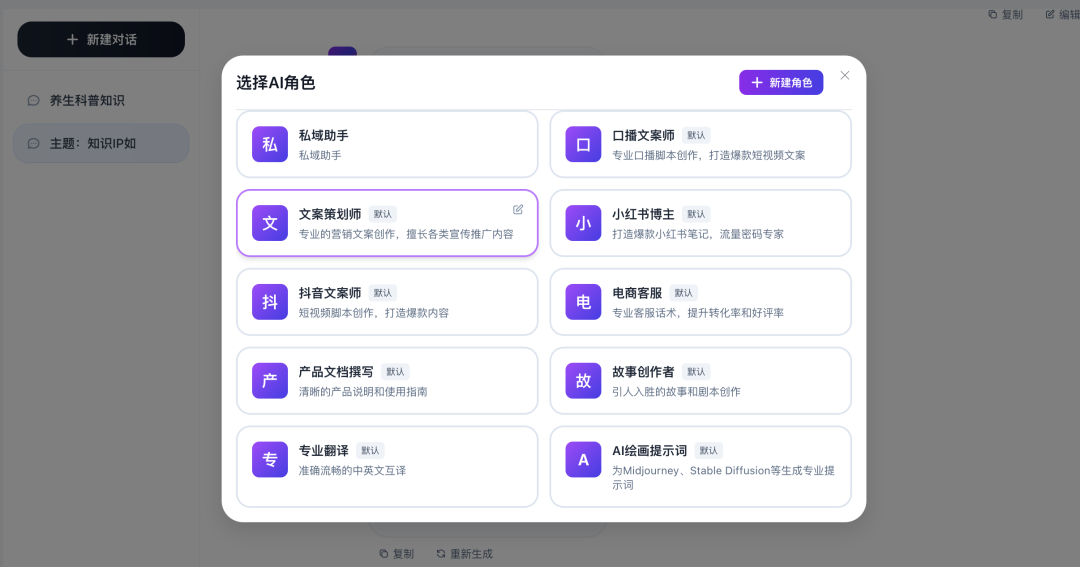
Task: Close the 选择AI角色 dialog
Action: click(845, 76)
